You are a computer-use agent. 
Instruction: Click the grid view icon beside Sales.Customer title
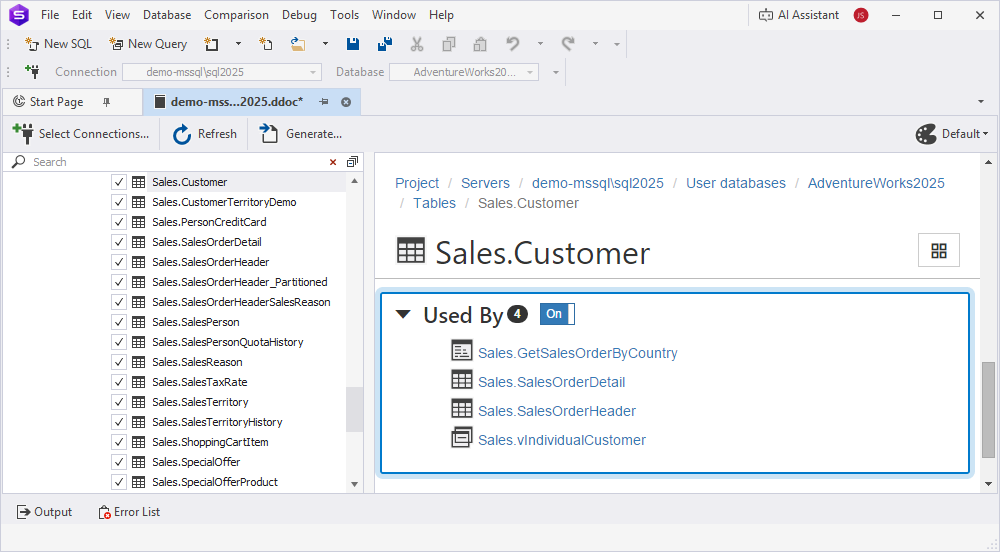[x=939, y=251]
